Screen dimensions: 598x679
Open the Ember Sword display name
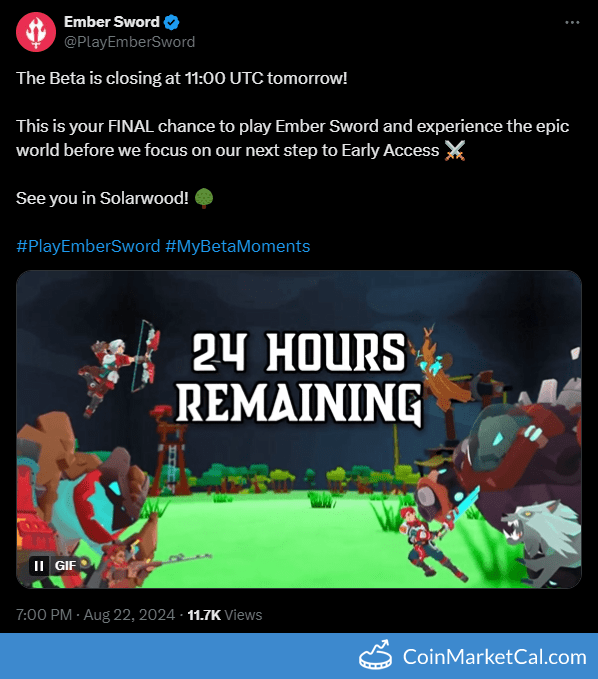(112, 22)
